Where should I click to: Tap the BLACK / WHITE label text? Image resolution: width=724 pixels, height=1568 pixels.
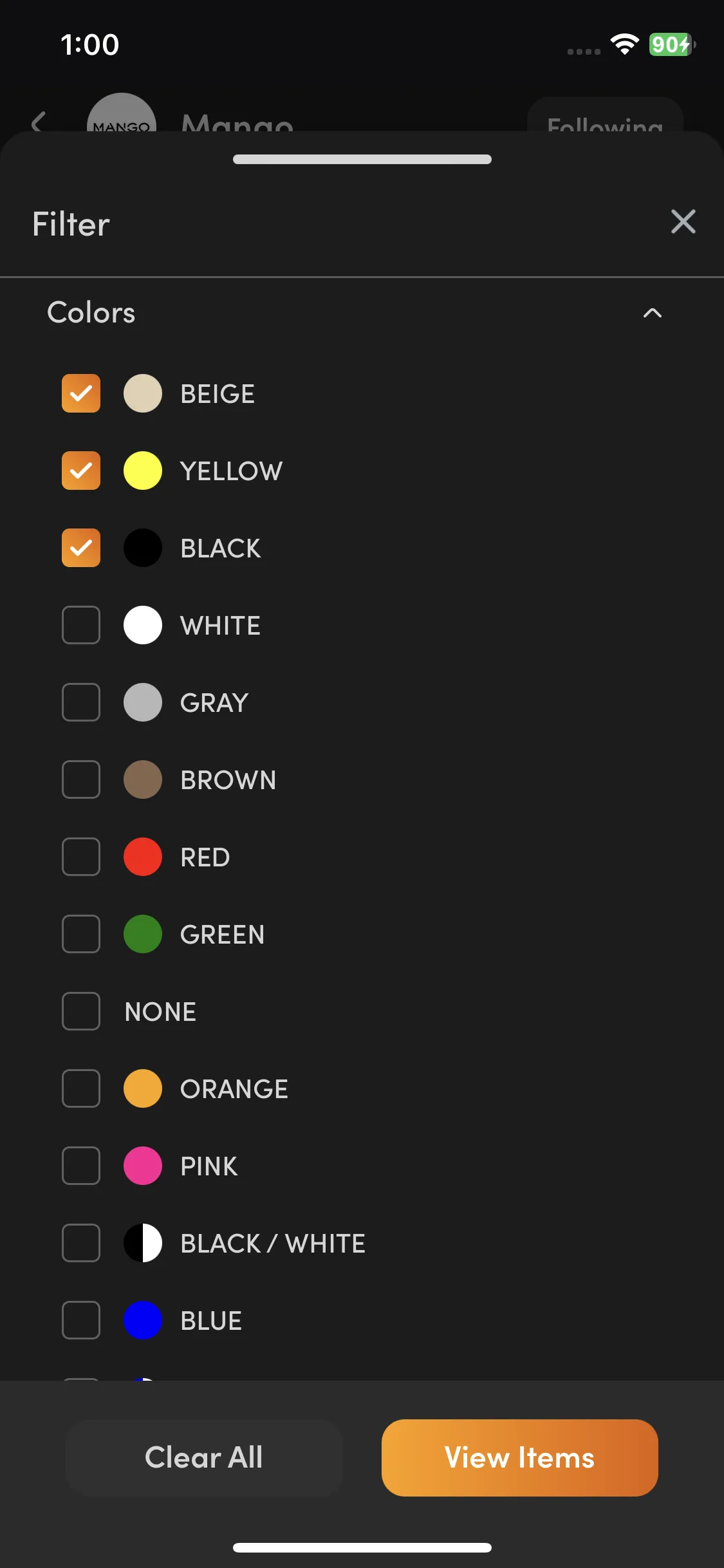pos(273,1244)
